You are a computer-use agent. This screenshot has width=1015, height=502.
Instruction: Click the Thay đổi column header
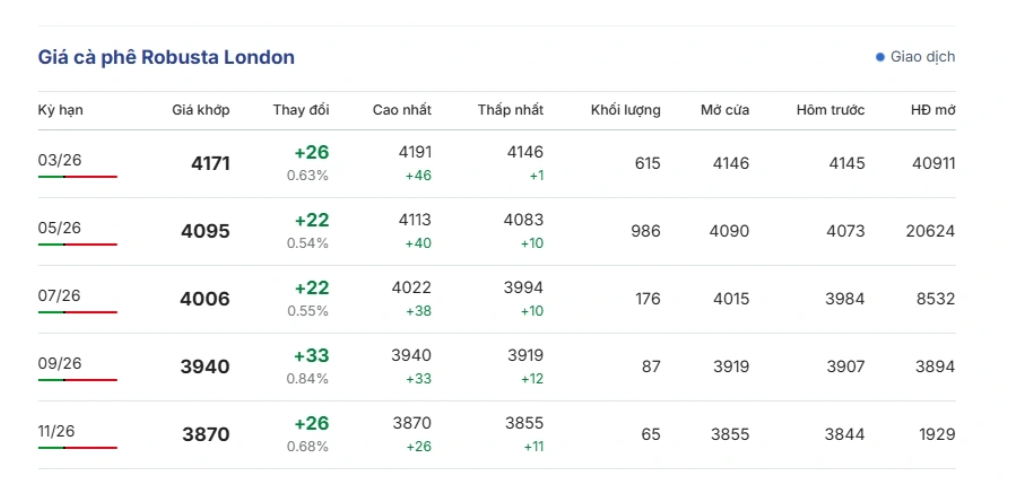[x=301, y=110]
